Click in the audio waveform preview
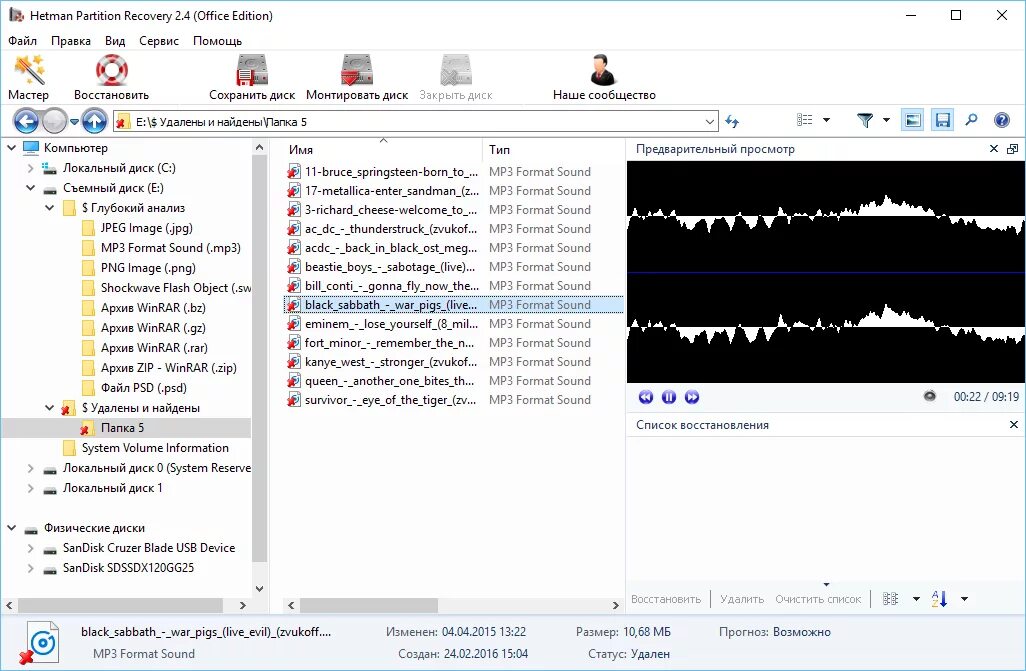Viewport: 1026px width, 671px height. point(826,272)
